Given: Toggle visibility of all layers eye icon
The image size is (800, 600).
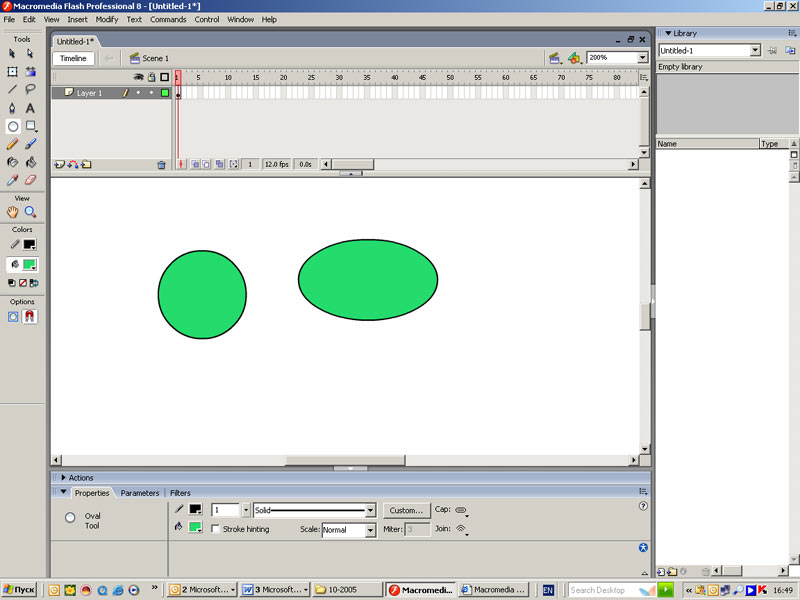Looking at the screenshot, I should [139, 77].
